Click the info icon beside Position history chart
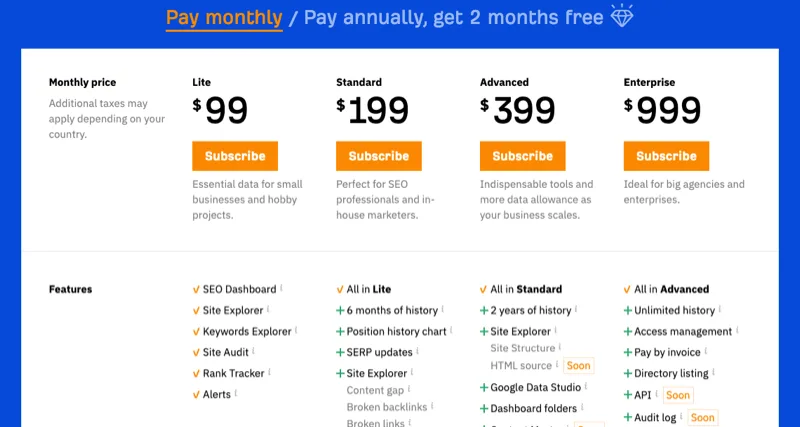The height and width of the screenshot is (427, 800). click(x=452, y=330)
